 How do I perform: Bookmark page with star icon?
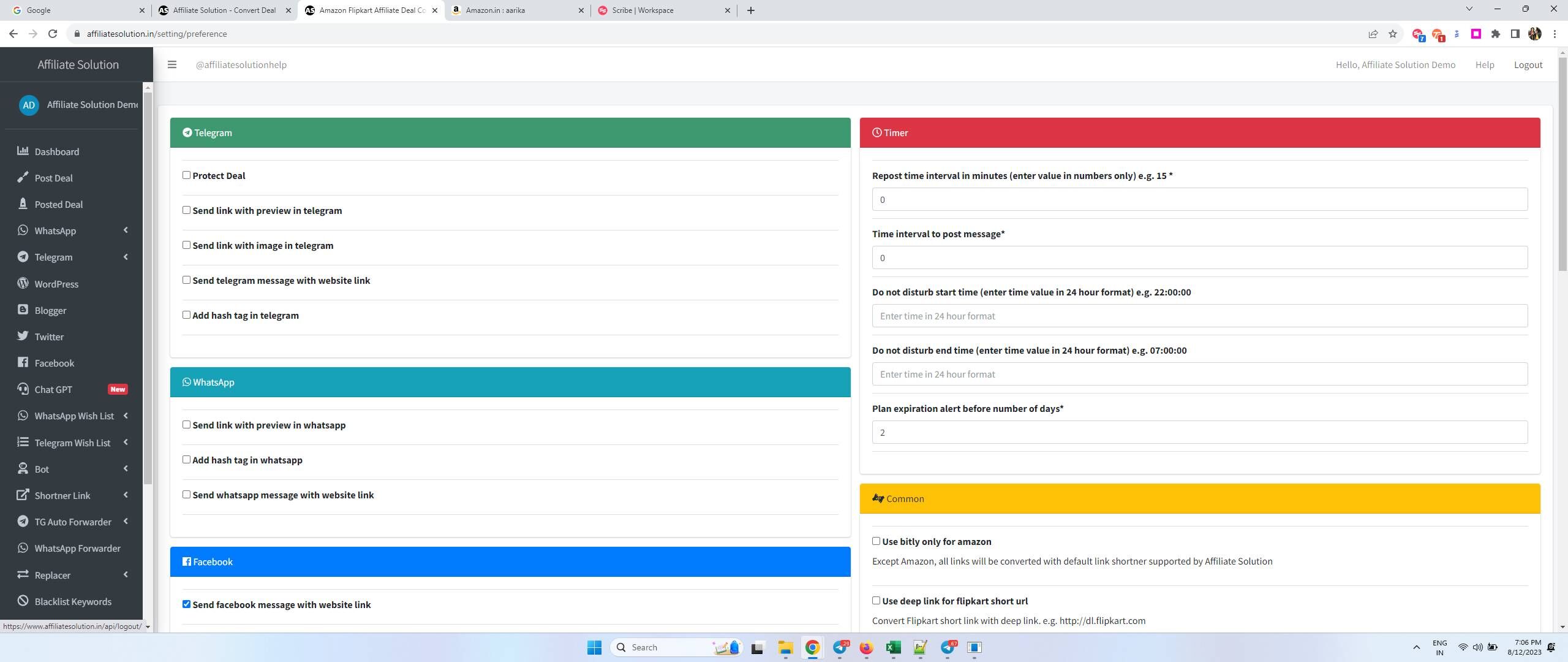click(x=1392, y=34)
